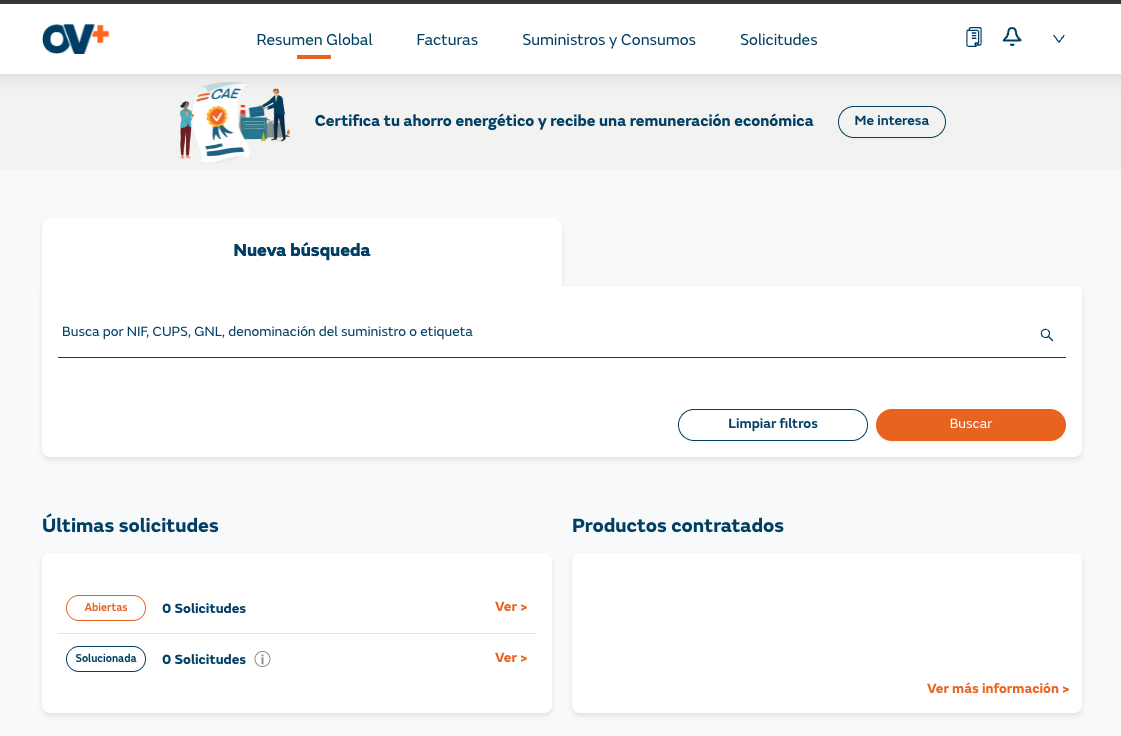Click the Me interesa button
Screen dimensions: 1121x736
coord(892,122)
